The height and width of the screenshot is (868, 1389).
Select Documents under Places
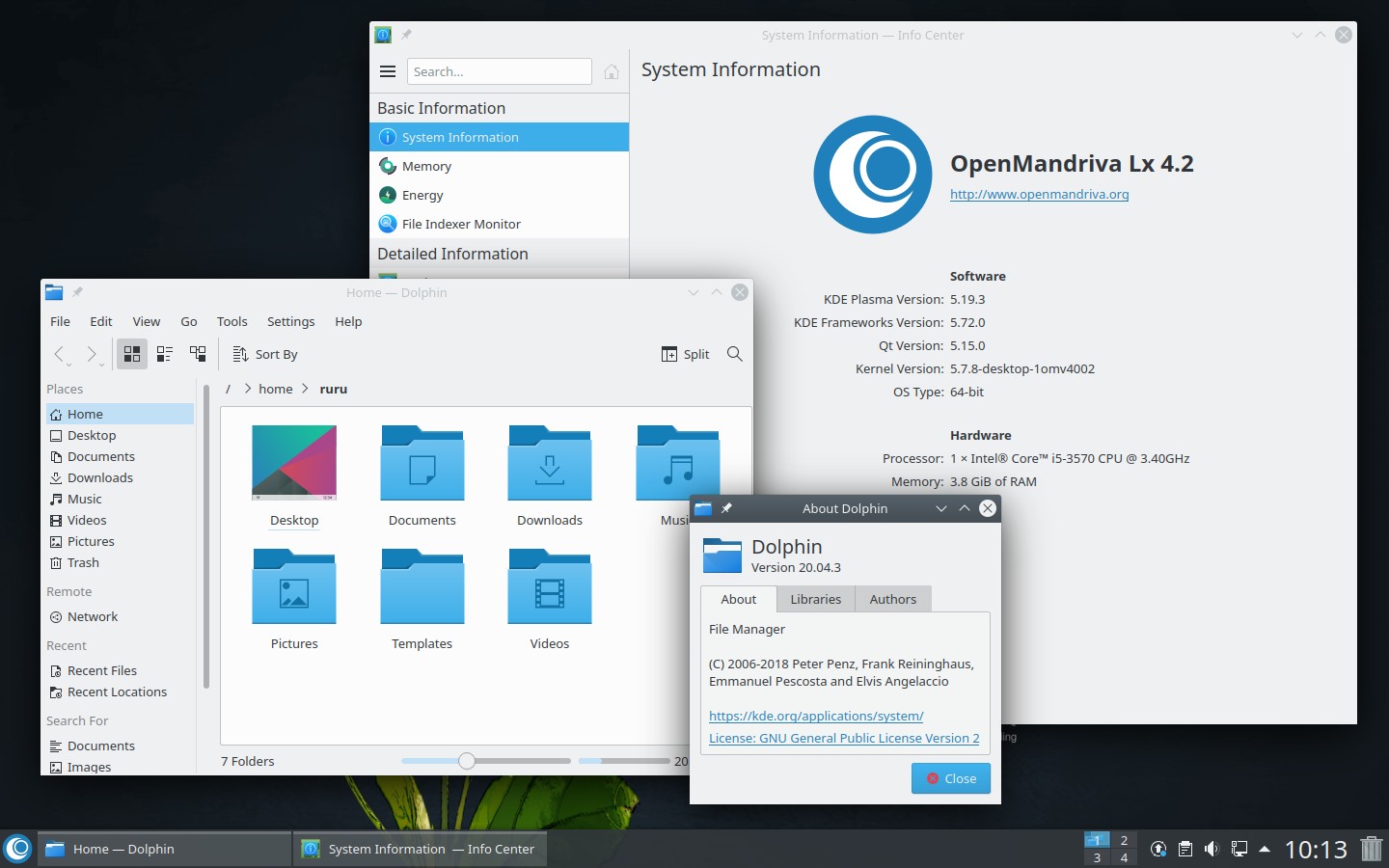click(120, 456)
